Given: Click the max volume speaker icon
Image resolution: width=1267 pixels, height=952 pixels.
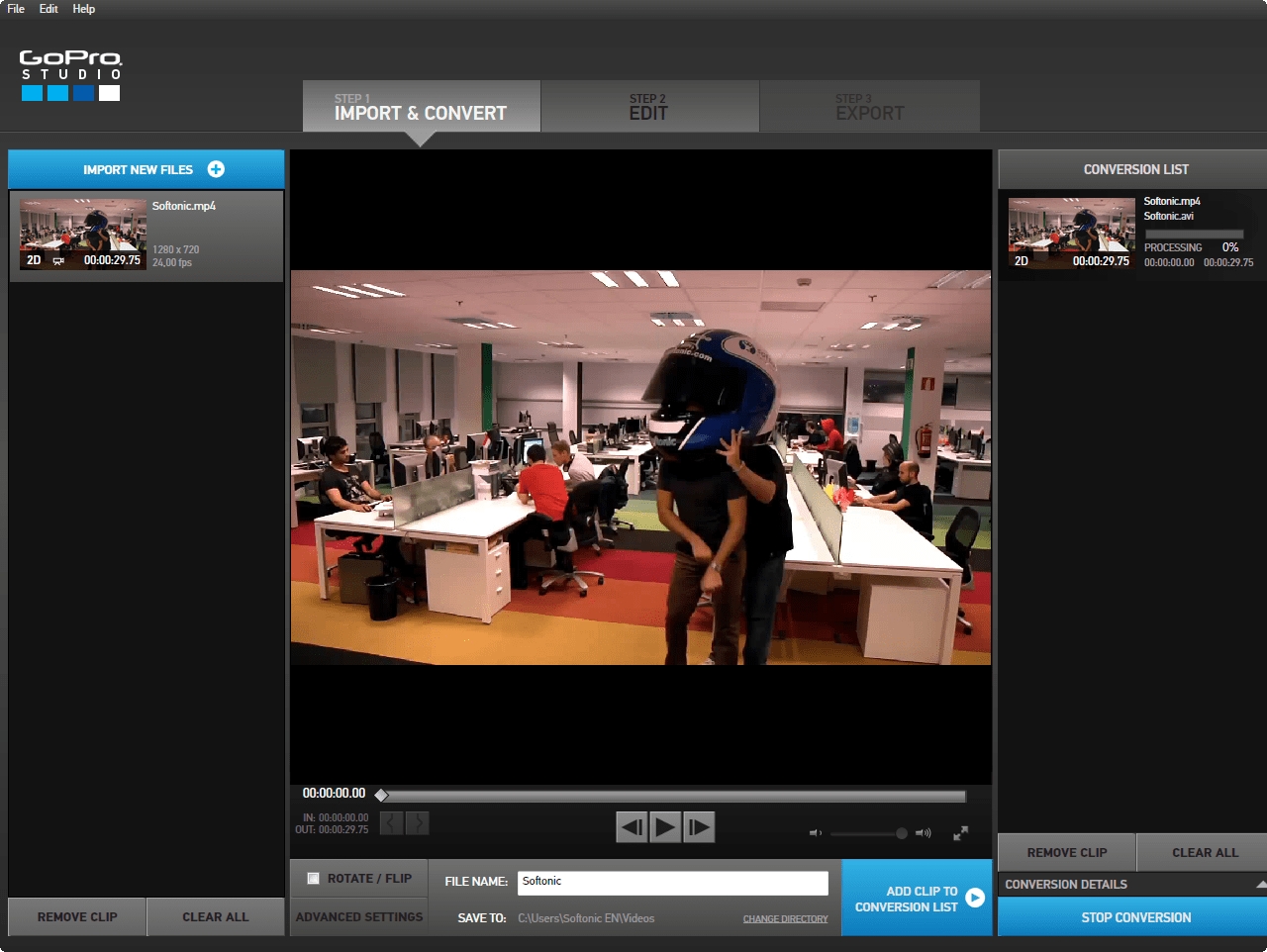Looking at the screenshot, I should click(923, 833).
